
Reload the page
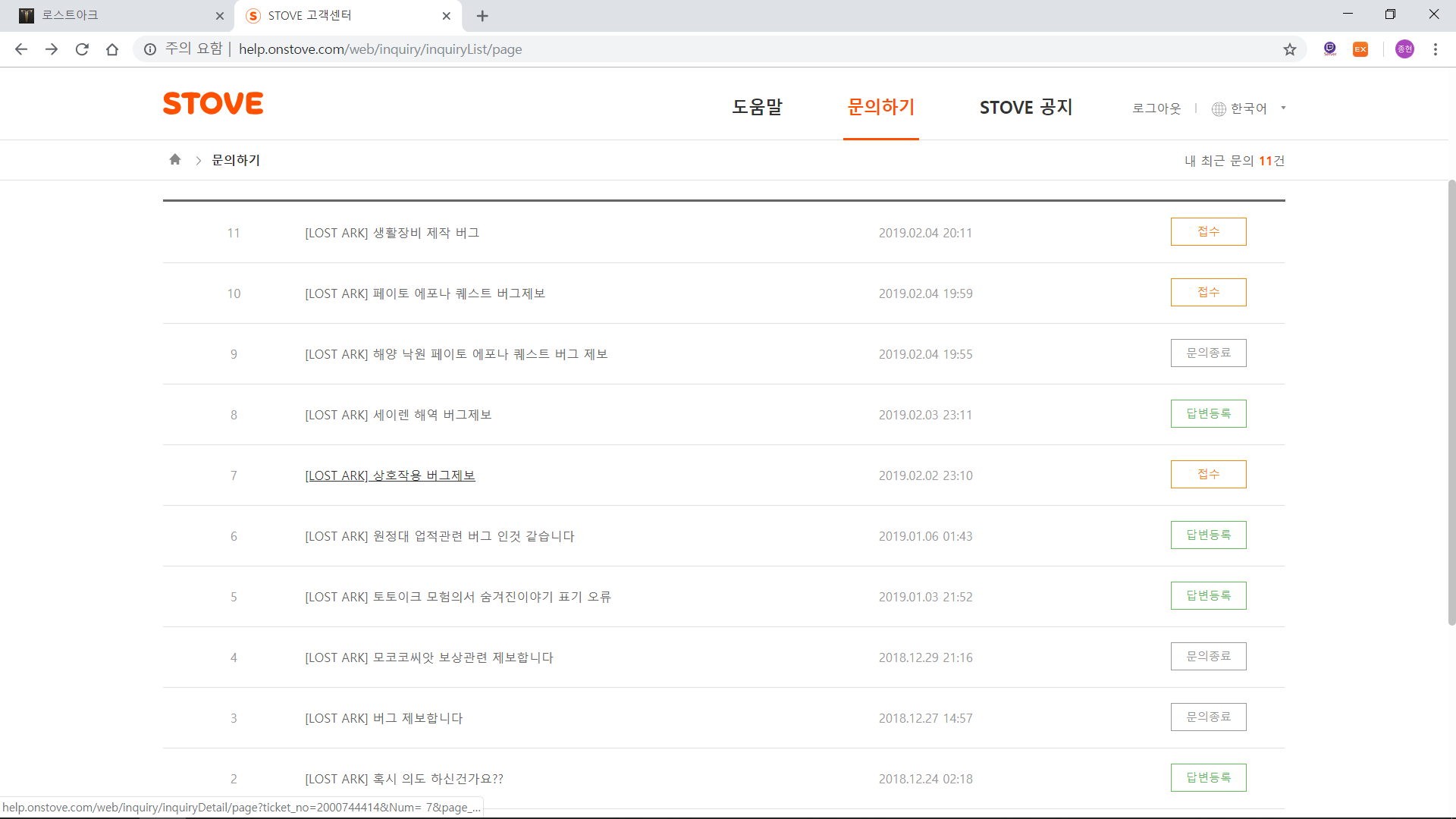(x=82, y=49)
